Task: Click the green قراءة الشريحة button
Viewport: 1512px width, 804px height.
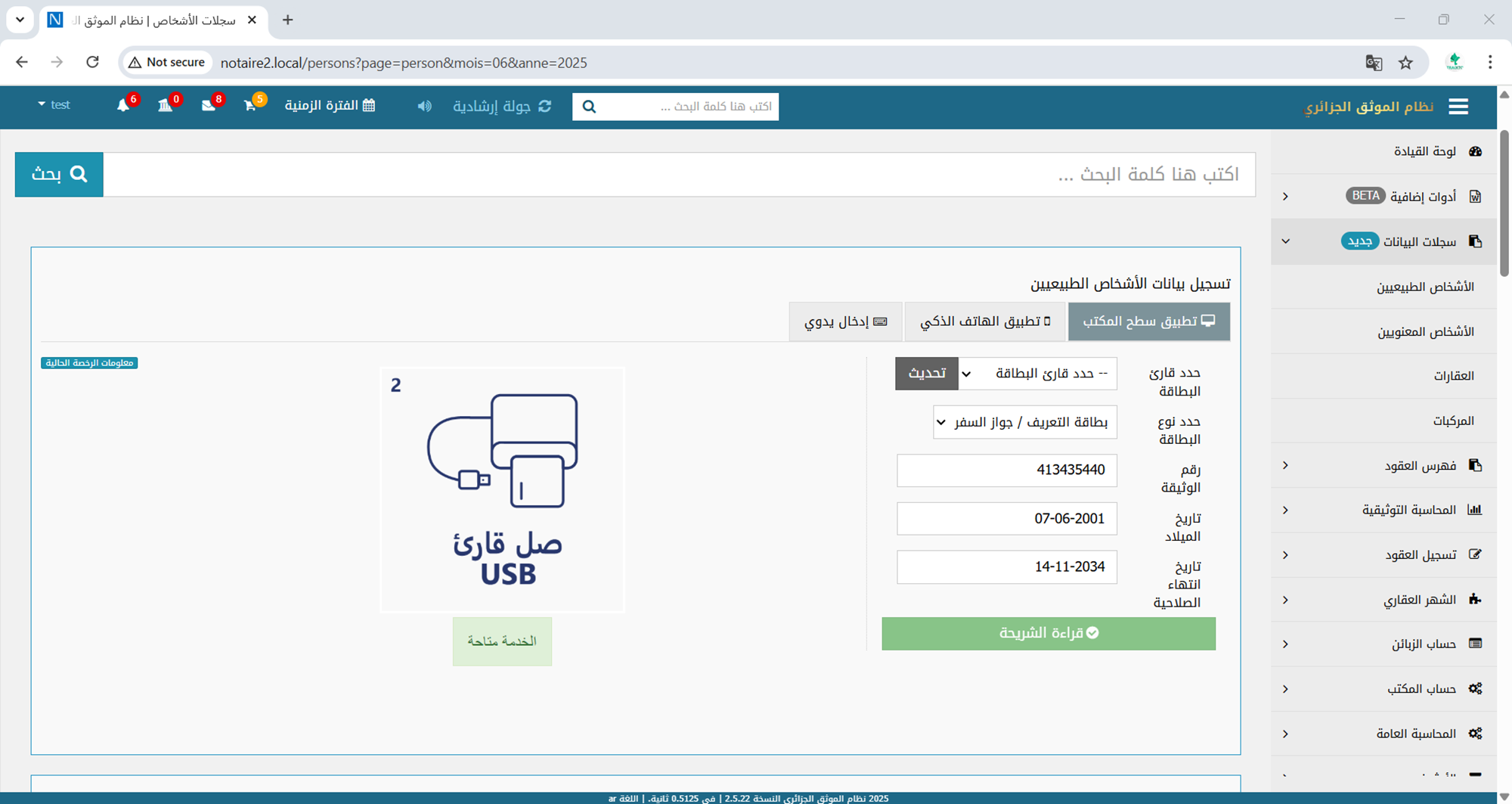Action: [x=1049, y=633]
